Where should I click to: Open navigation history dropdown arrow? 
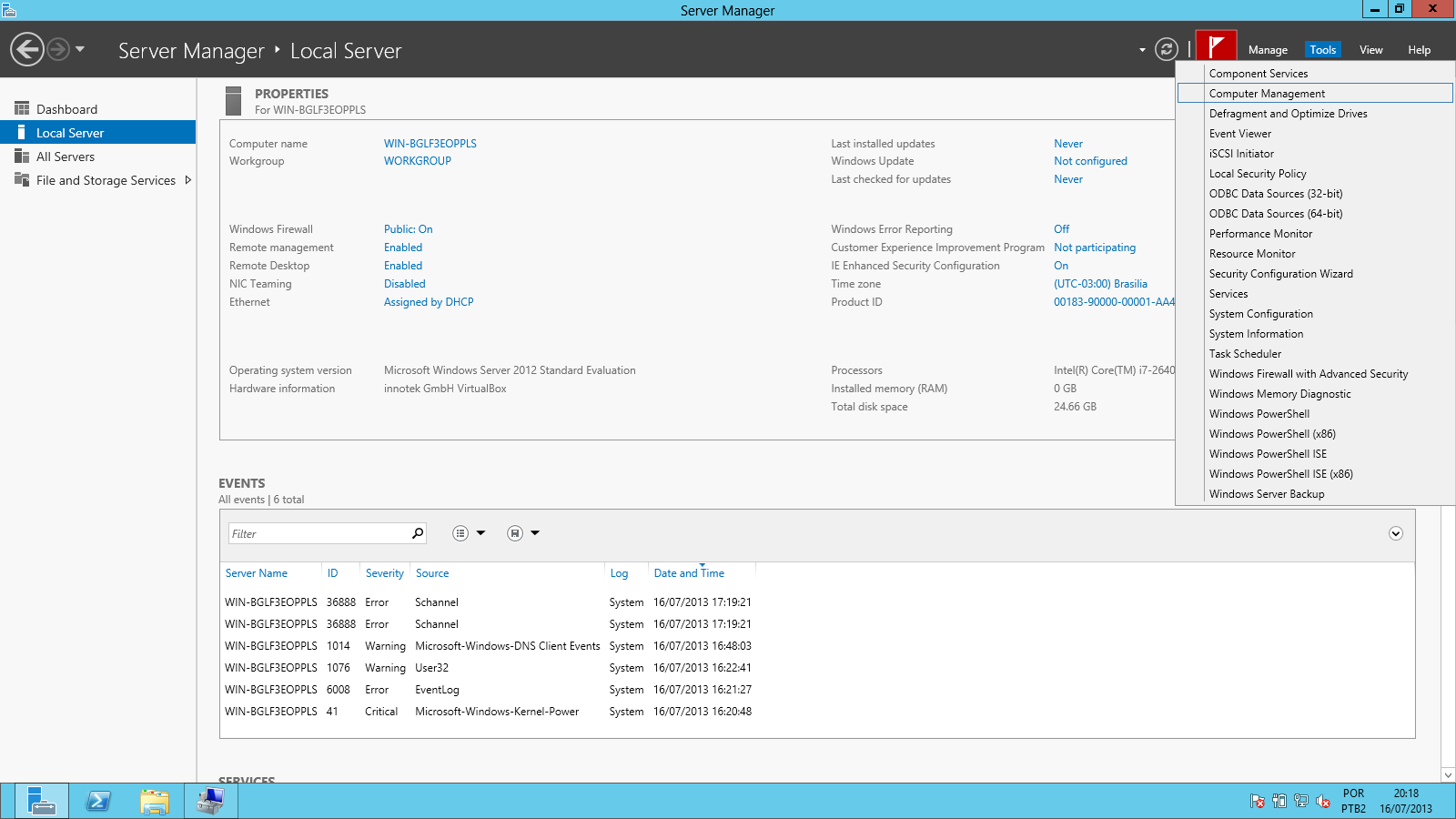coord(80,49)
